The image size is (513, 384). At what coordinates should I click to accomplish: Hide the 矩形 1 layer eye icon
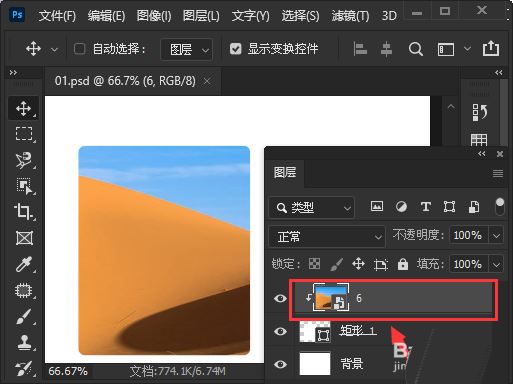(x=280, y=331)
